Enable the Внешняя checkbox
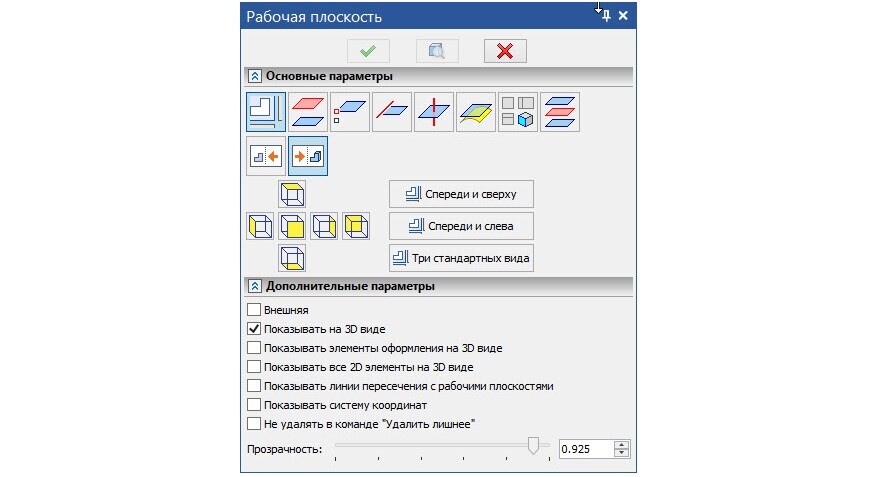 coord(254,310)
